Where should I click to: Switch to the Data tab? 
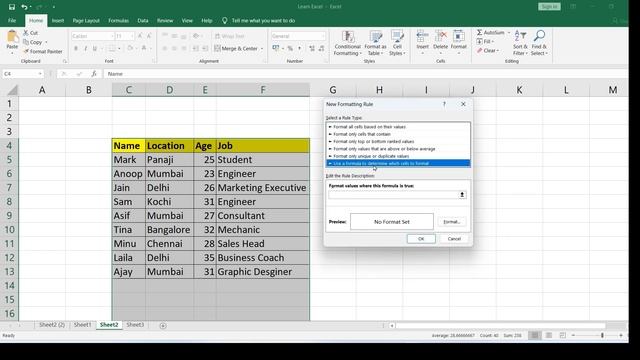(x=143, y=20)
